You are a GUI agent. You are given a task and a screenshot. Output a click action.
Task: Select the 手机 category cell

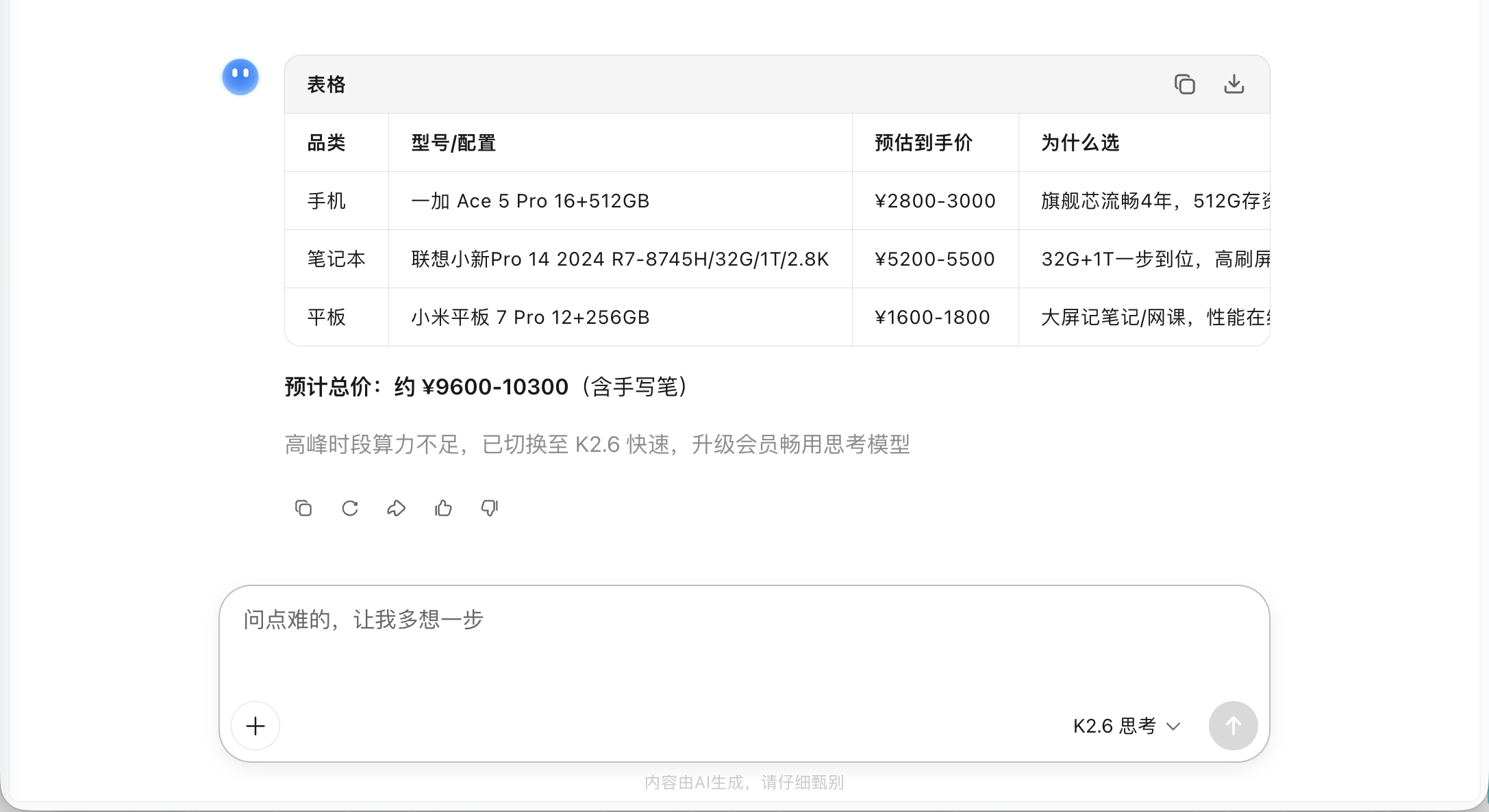[x=337, y=201]
